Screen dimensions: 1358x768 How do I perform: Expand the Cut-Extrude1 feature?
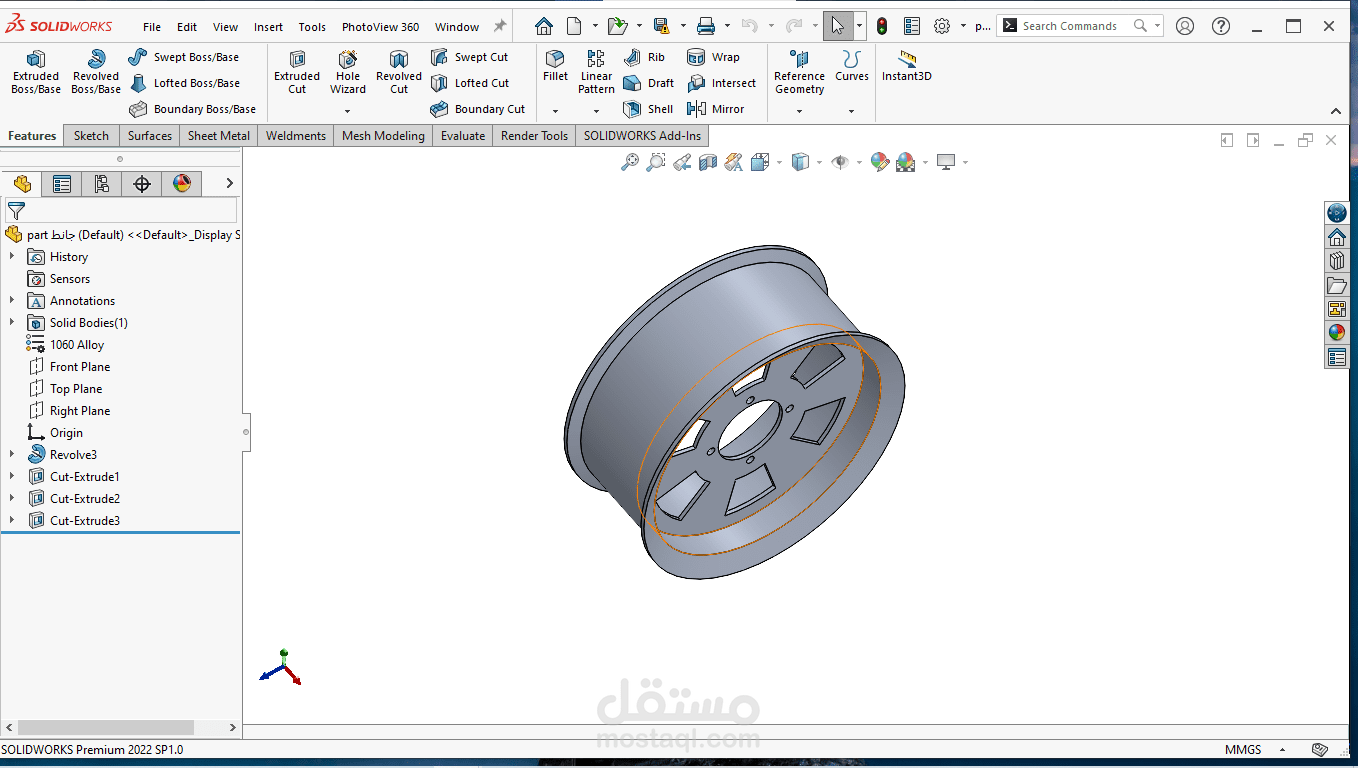(12, 477)
